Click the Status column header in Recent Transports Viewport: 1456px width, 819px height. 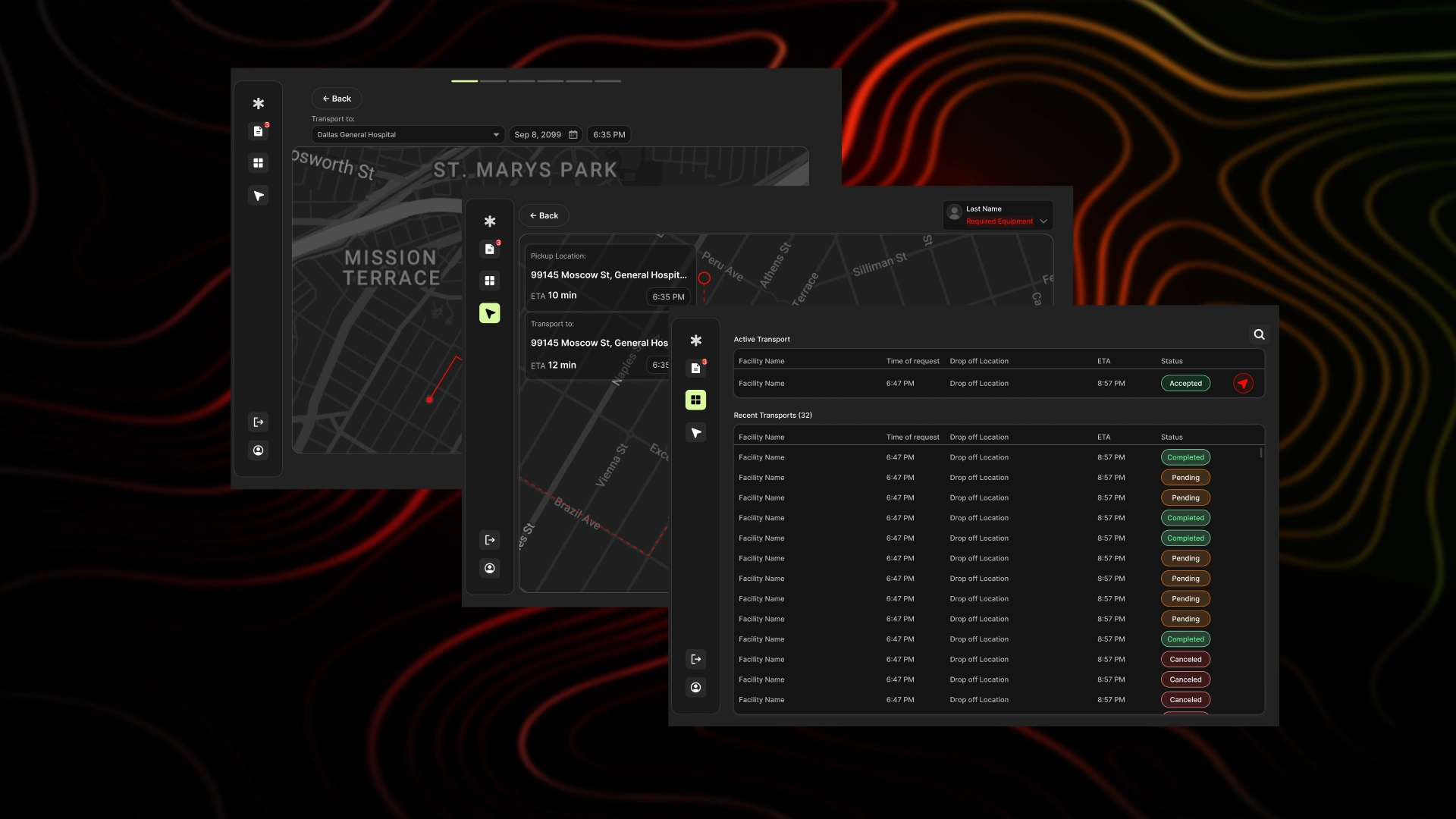coord(1172,438)
